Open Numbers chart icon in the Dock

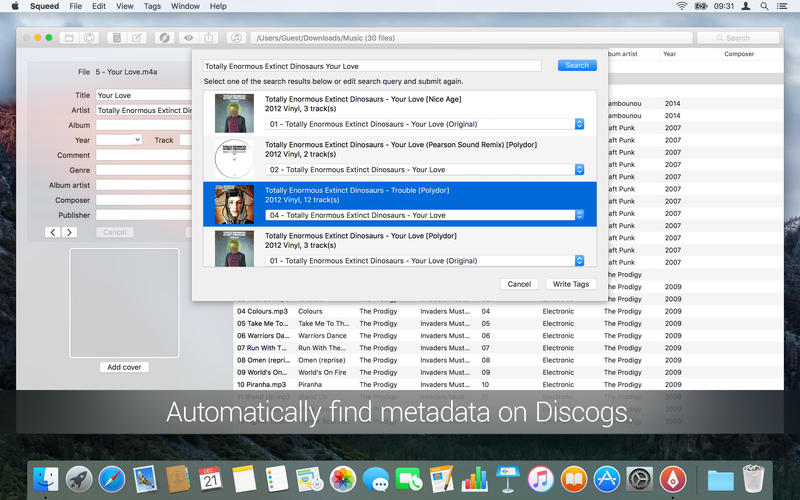pyautogui.click(x=474, y=480)
